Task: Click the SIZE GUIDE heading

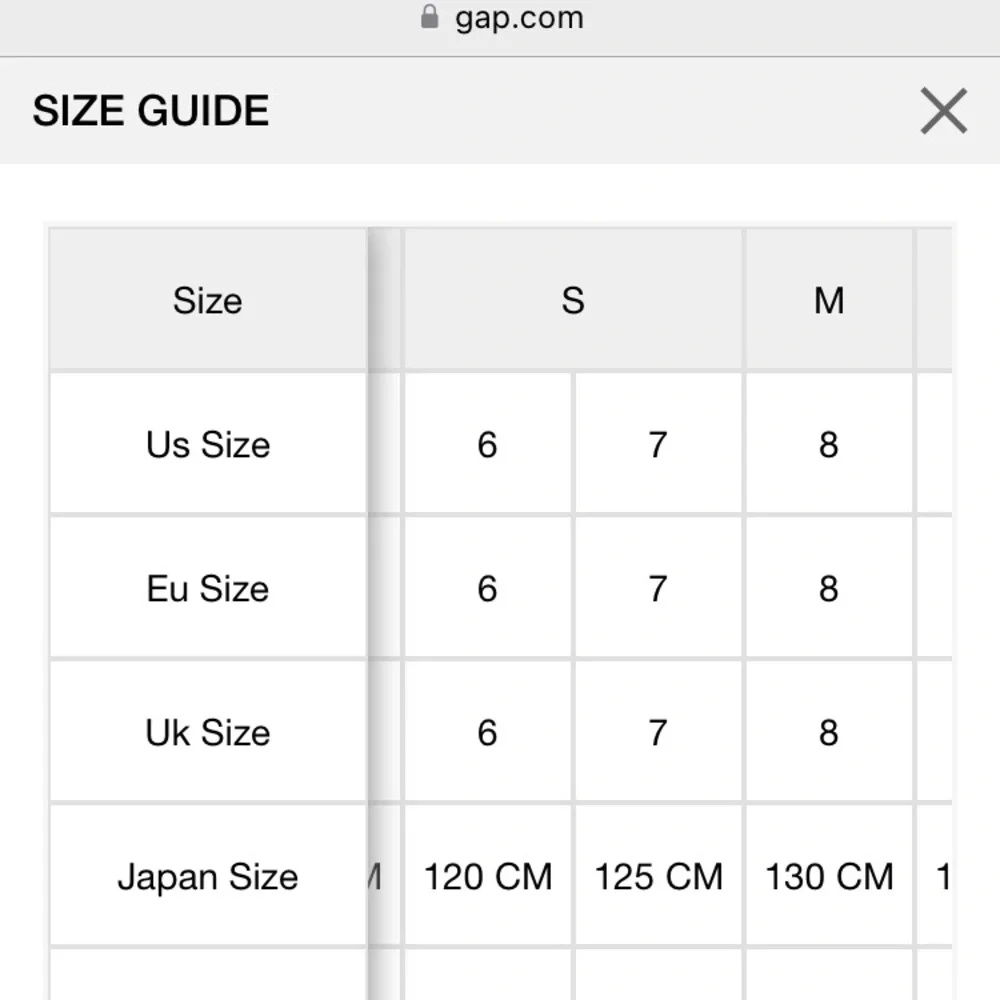Action: point(151,110)
